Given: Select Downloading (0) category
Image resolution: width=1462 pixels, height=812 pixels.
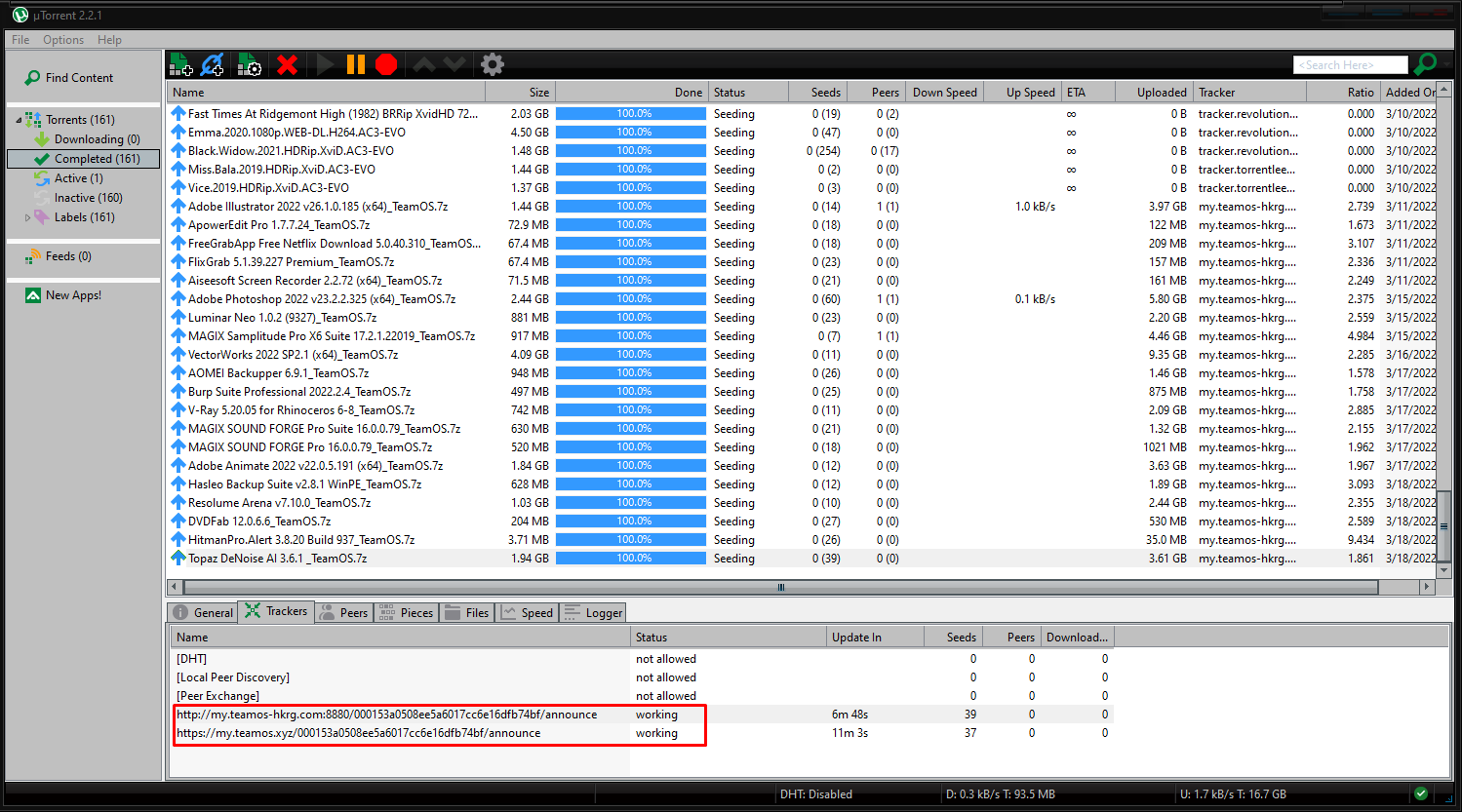Looking at the screenshot, I should pyautogui.click(x=98, y=139).
